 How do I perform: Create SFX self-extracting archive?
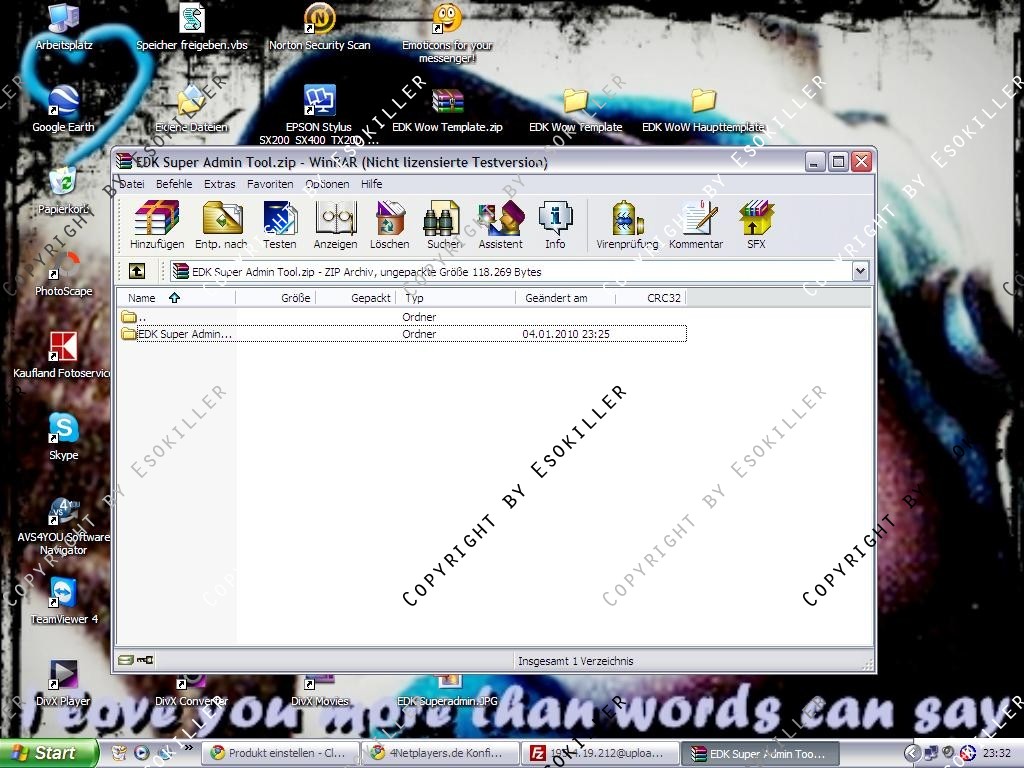point(756,225)
